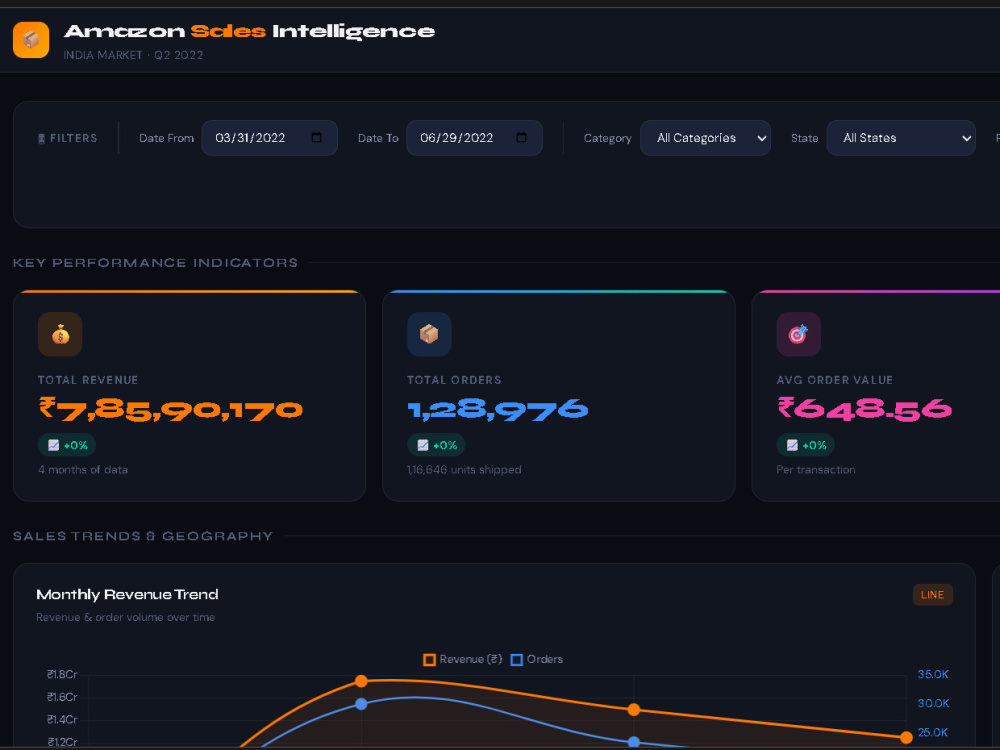Click the Date From field 03/31/2022
This screenshot has width=1000, height=750.
point(269,138)
